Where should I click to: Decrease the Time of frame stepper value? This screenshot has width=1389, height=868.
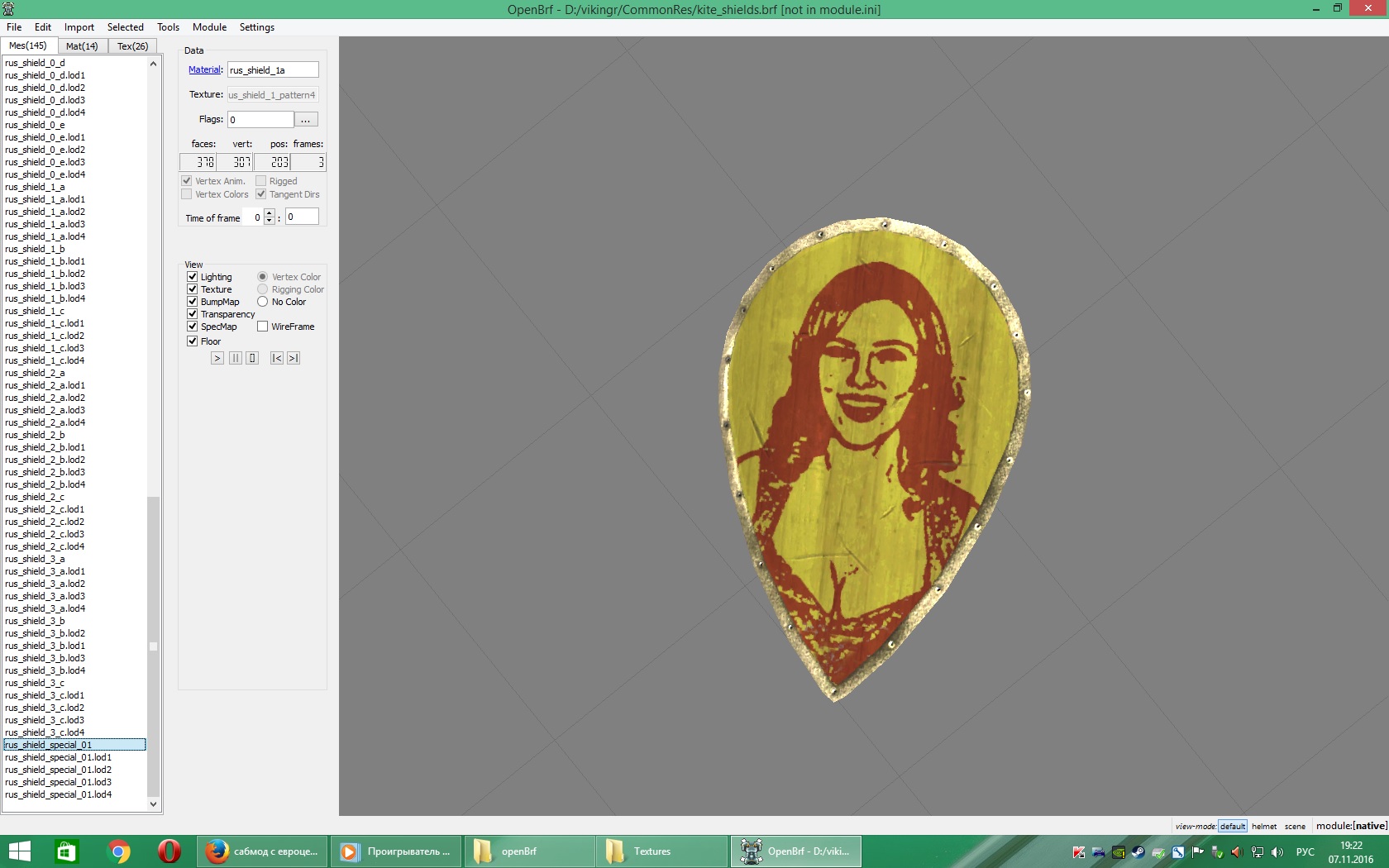coord(269,221)
